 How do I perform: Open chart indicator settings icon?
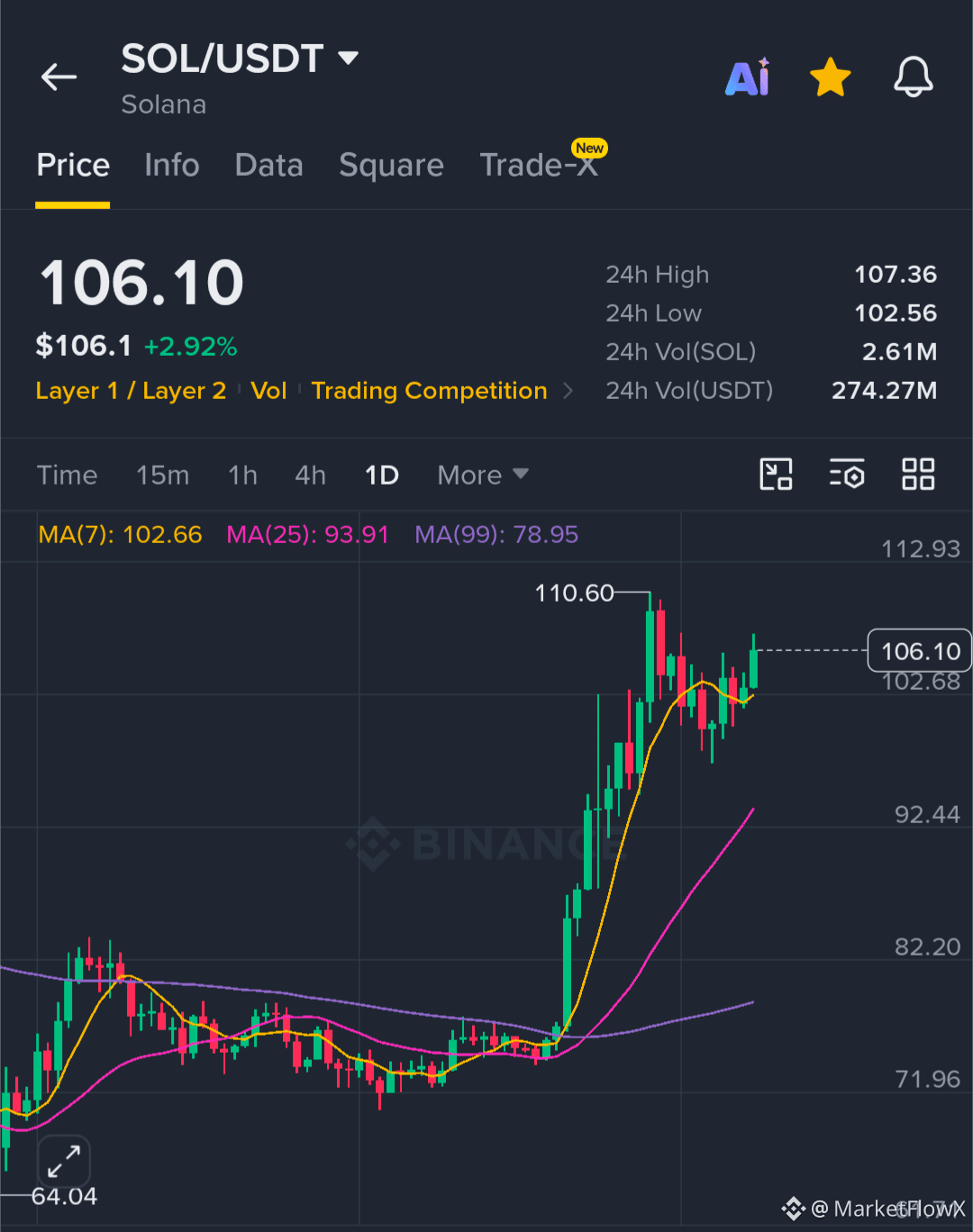pos(847,474)
